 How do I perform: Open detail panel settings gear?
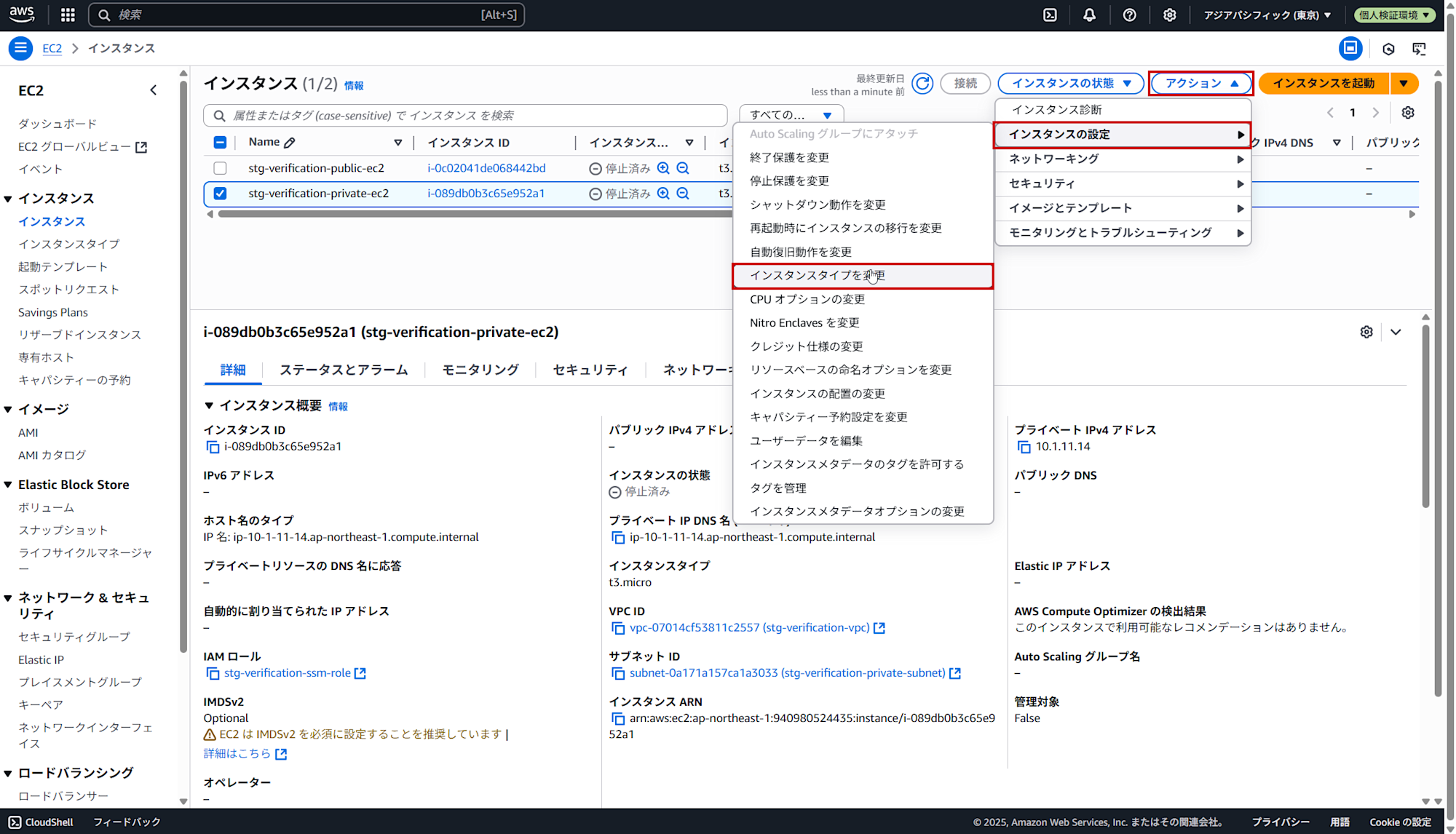click(1366, 332)
